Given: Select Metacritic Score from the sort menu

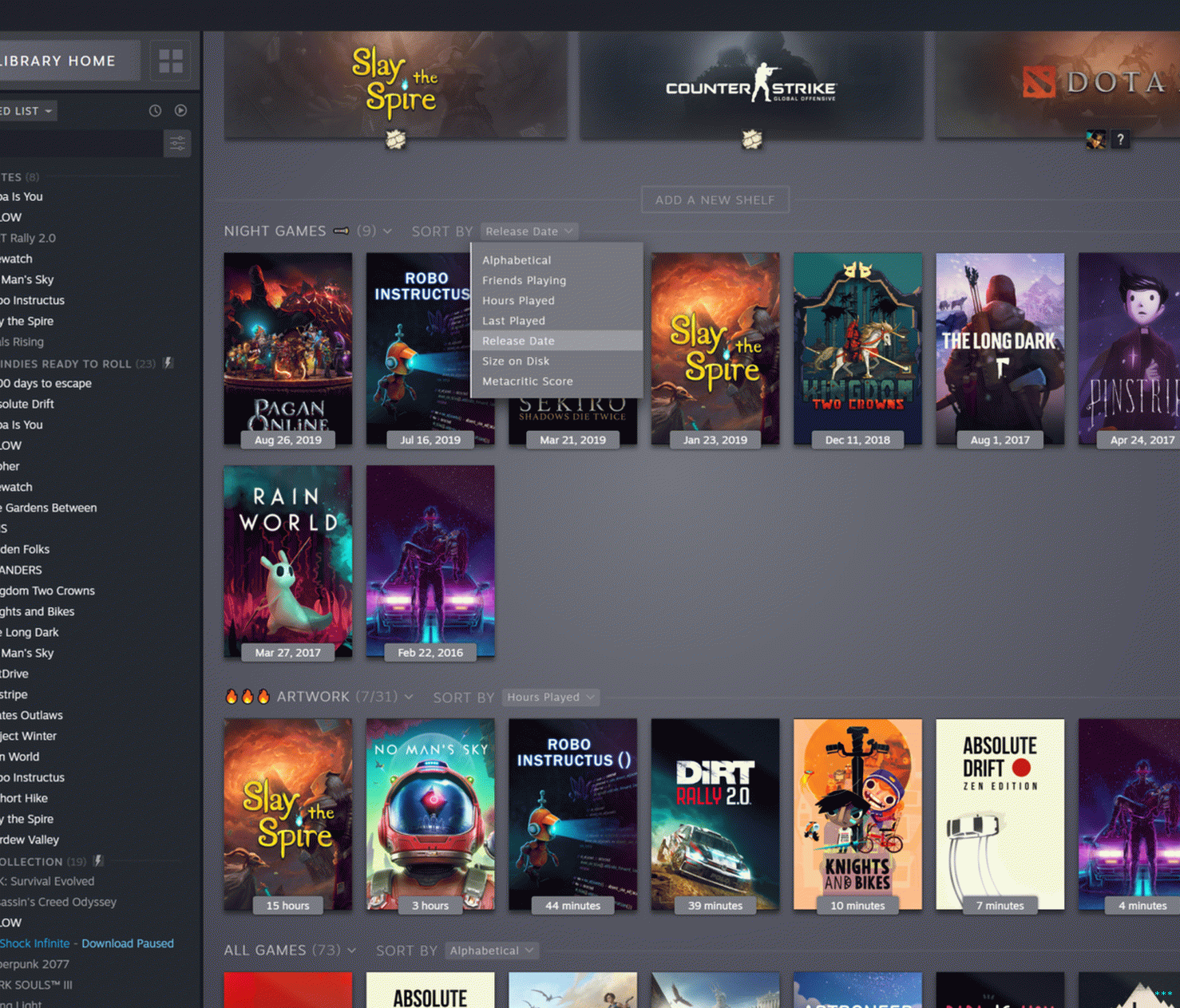Looking at the screenshot, I should pos(527,381).
